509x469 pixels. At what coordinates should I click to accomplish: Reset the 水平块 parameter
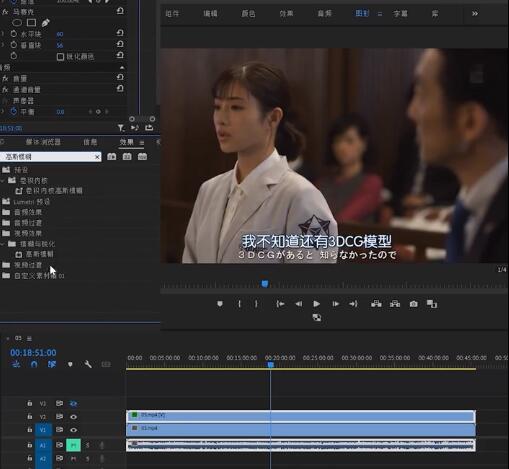tap(120, 33)
